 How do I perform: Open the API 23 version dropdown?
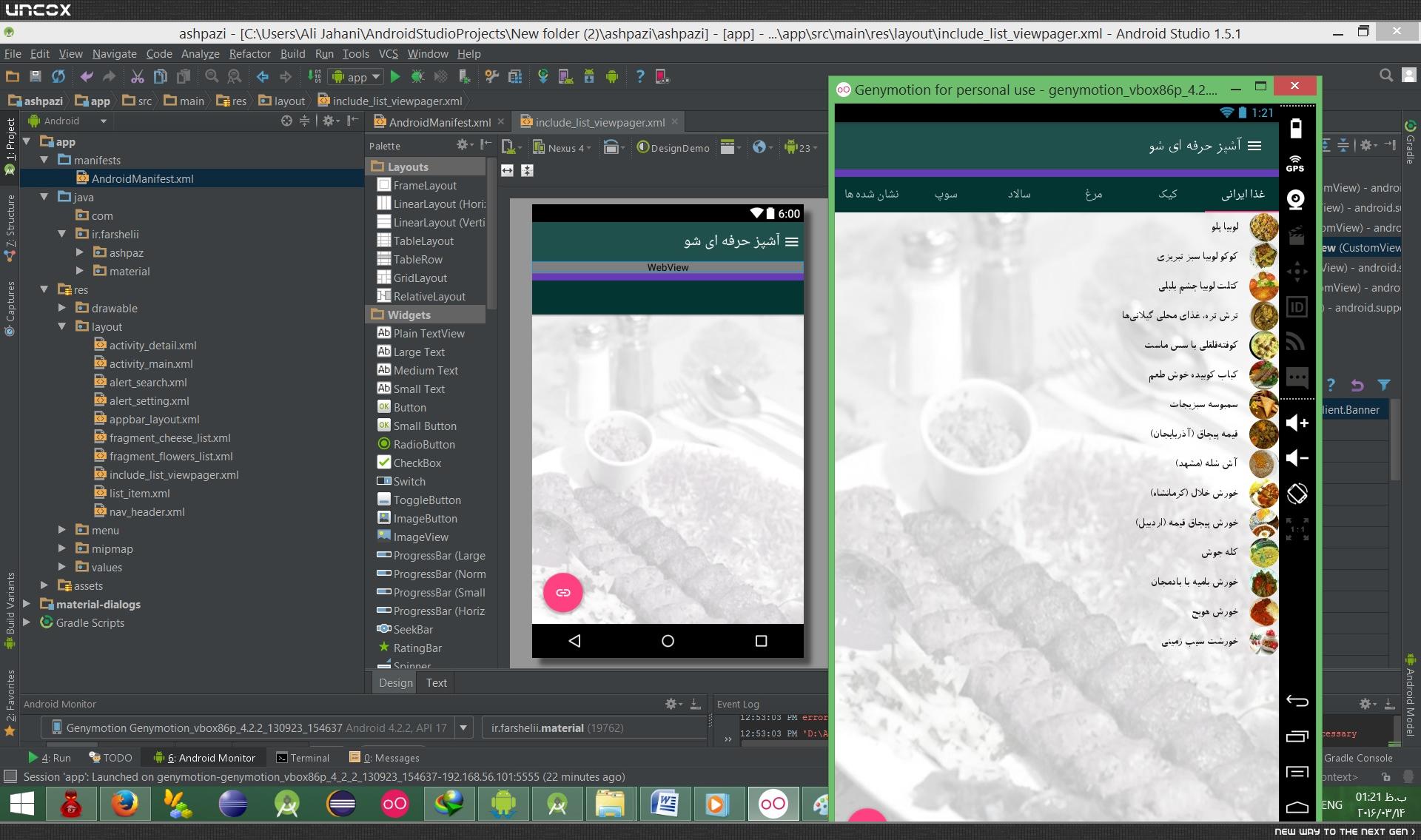(801, 147)
